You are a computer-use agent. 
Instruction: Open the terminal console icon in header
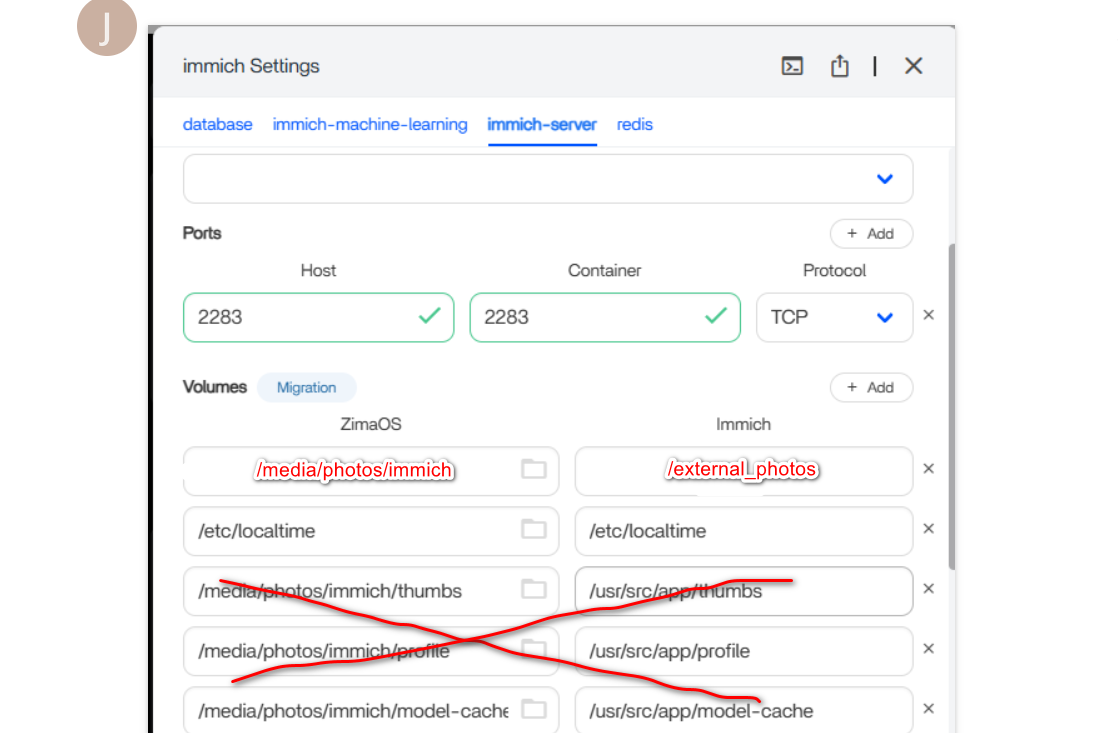(x=792, y=66)
